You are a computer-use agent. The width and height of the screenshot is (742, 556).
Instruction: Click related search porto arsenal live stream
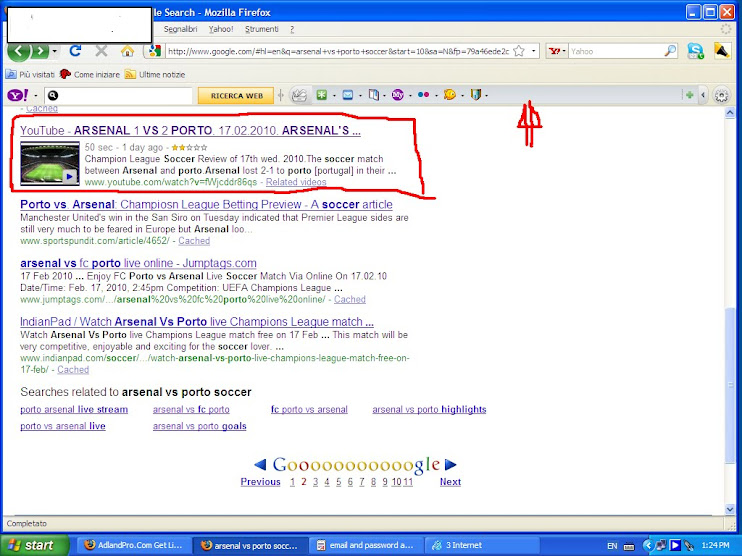pos(74,410)
